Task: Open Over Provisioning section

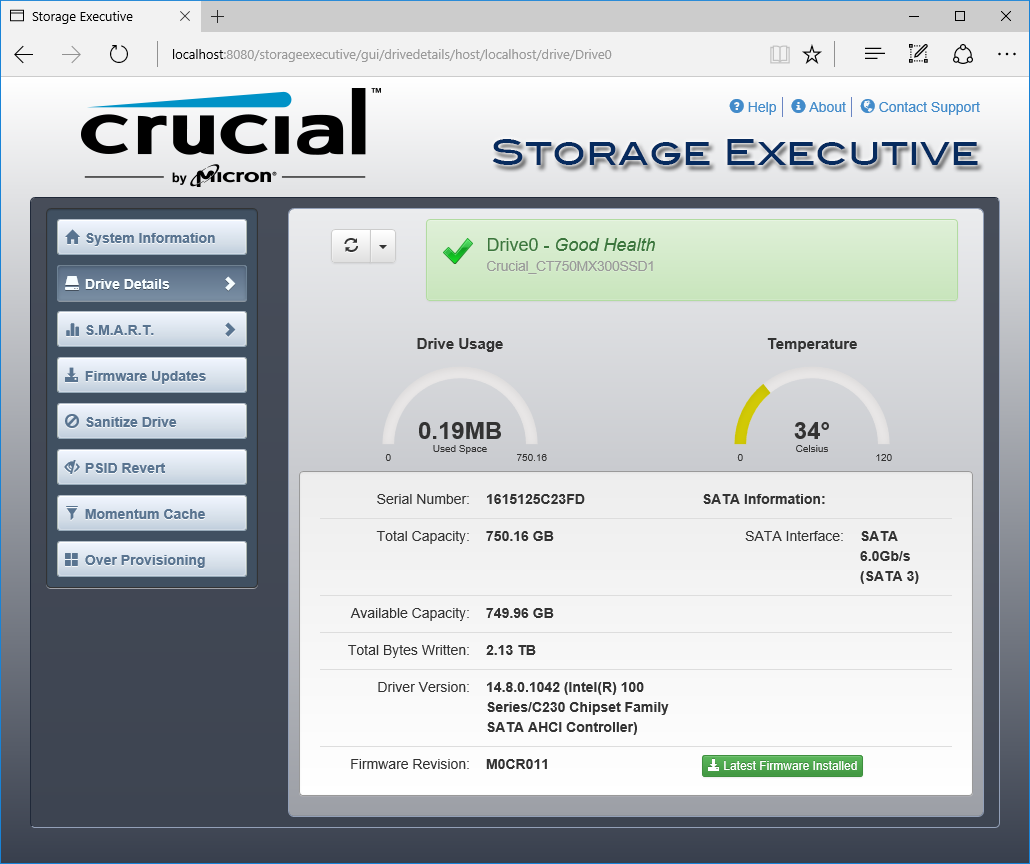Action: coord(152,560)
